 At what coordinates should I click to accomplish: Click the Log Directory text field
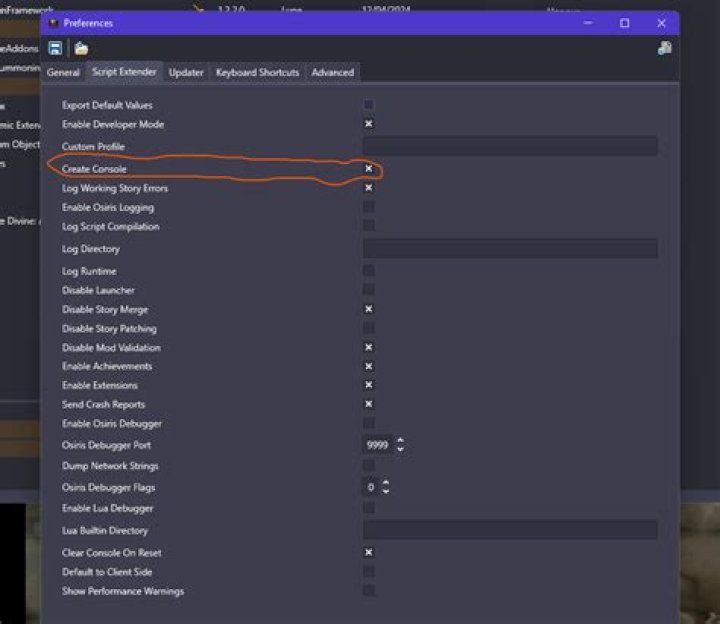click(x=510, y=248)
